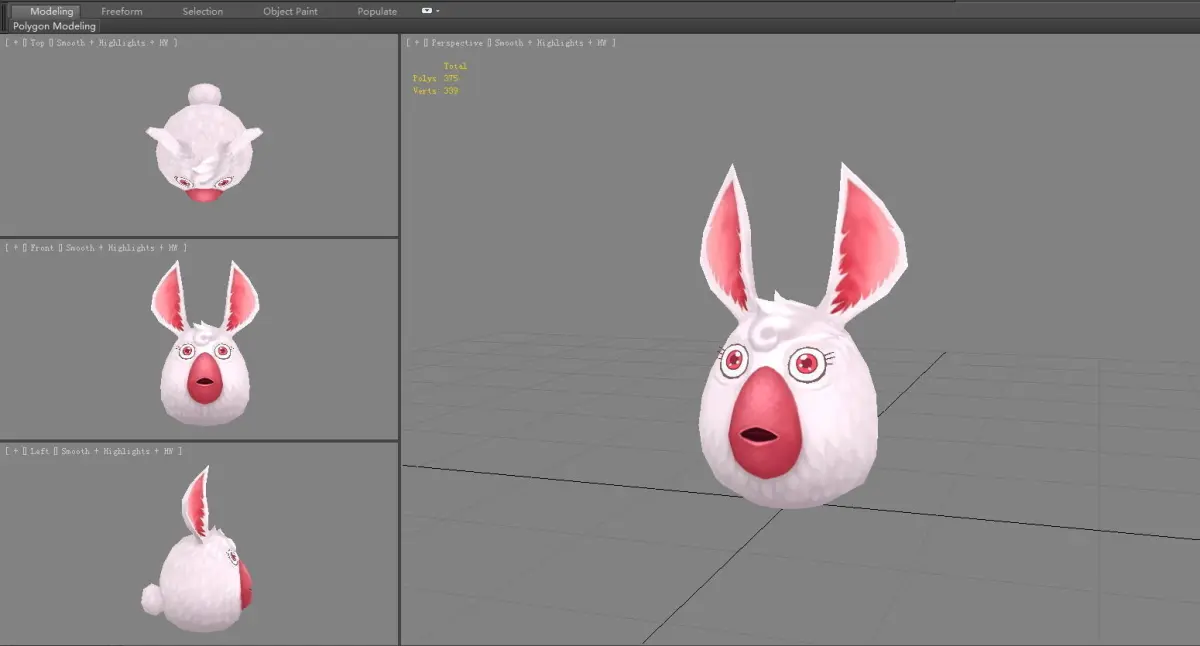
Task: Open the Selection ribbon tab
Action: click(x=203, y=11)
